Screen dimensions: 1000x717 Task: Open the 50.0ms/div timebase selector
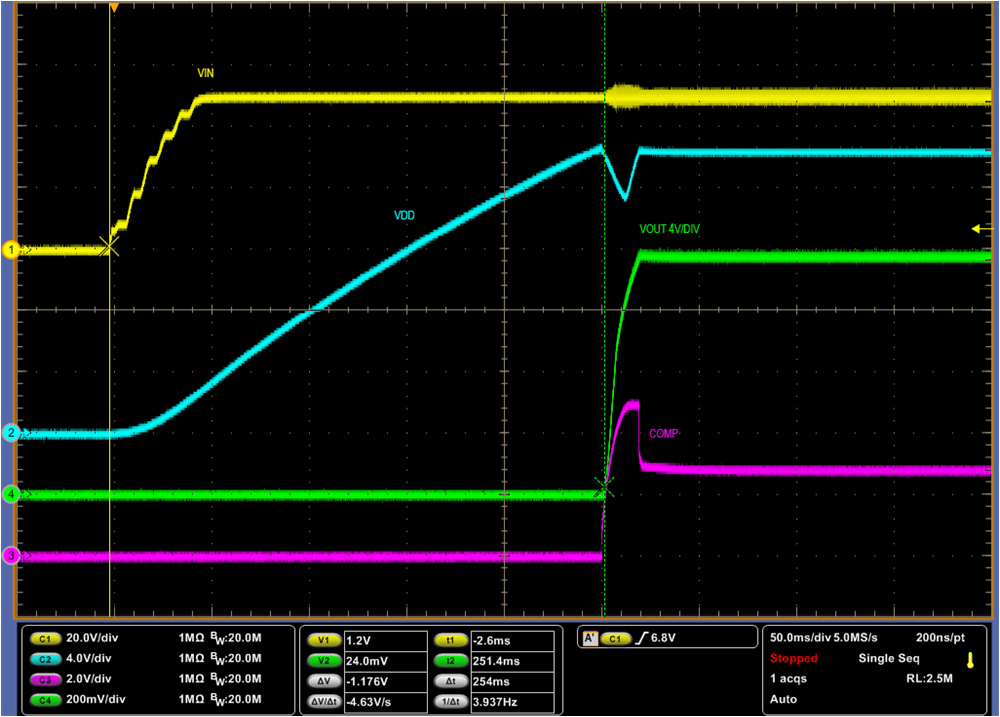coord(801,637)
